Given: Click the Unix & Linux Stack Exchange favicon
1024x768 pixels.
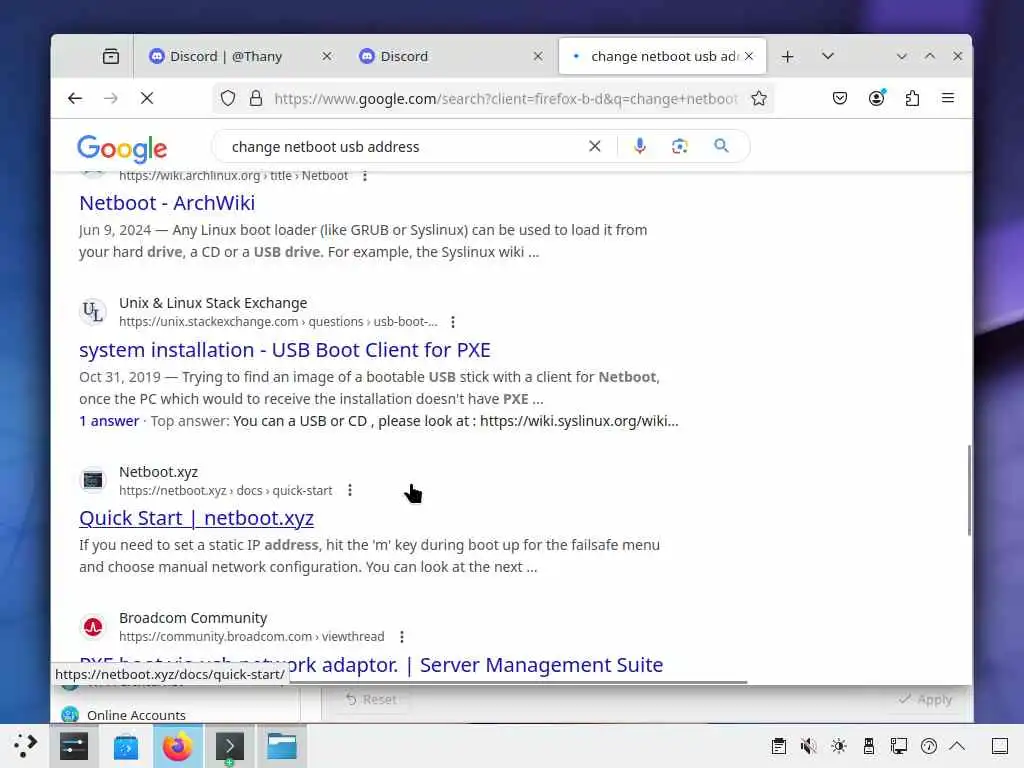Looking at the screenshot, I should point(93,312).
